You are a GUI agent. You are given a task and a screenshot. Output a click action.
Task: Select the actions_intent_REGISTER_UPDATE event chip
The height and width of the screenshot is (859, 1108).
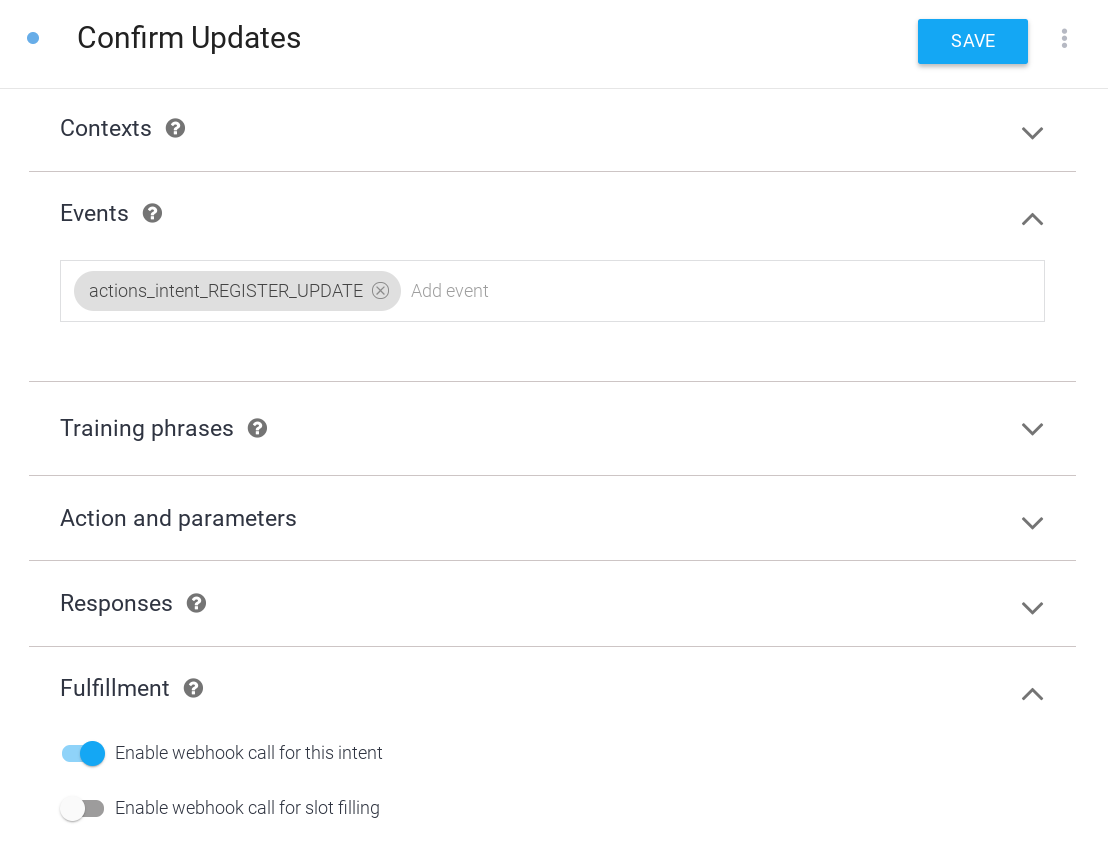pyautogui.click(x=225, y=291)
